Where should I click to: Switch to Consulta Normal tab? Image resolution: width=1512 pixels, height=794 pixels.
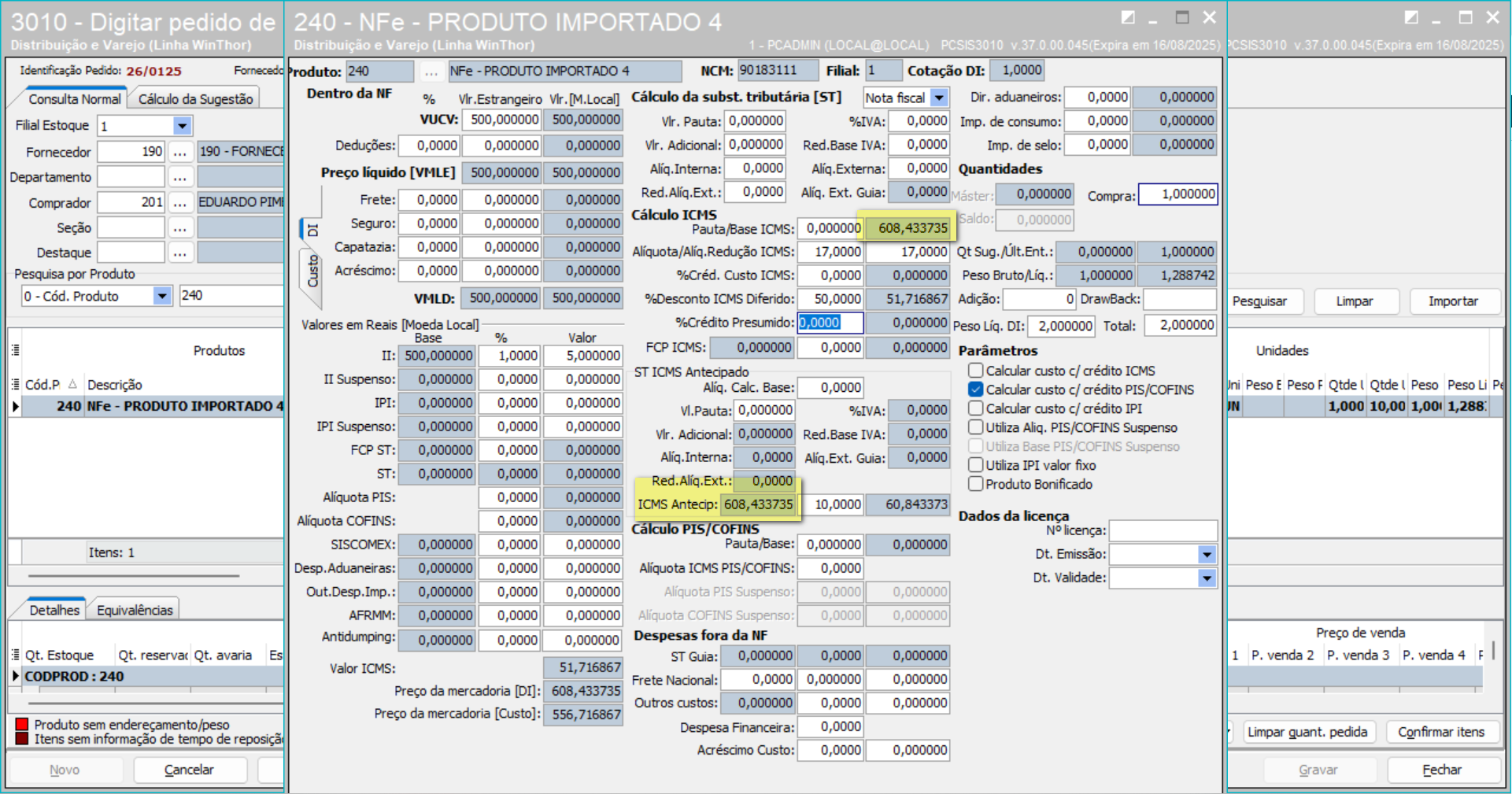(75, 99)
